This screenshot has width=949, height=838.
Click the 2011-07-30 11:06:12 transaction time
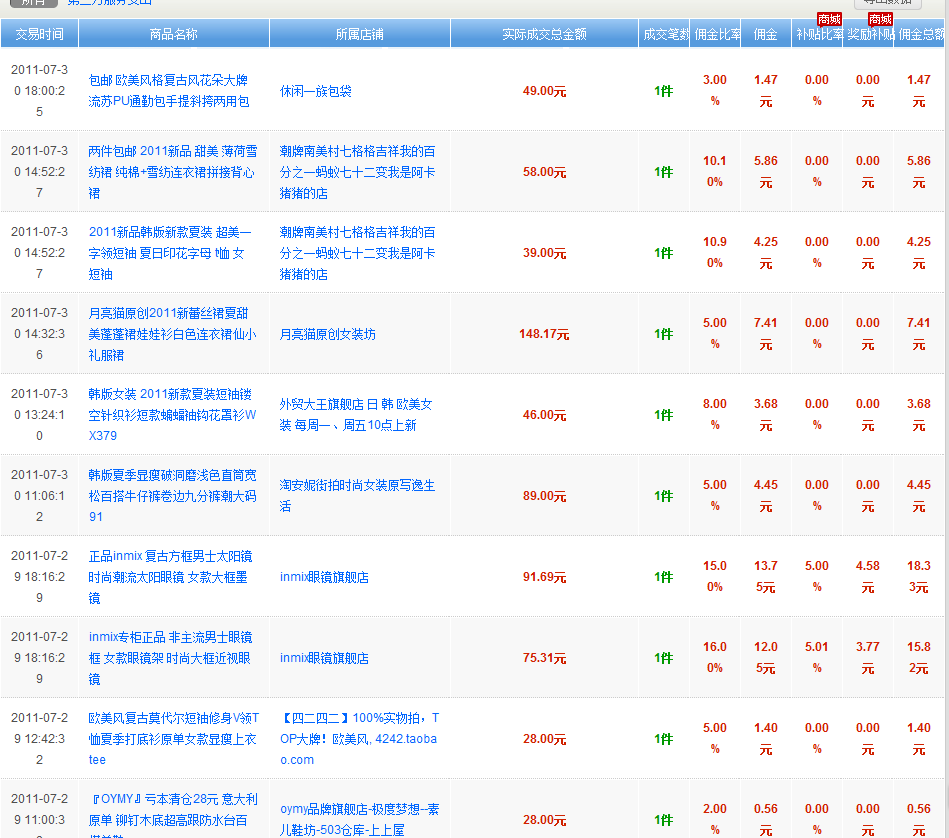coord(39,496)
